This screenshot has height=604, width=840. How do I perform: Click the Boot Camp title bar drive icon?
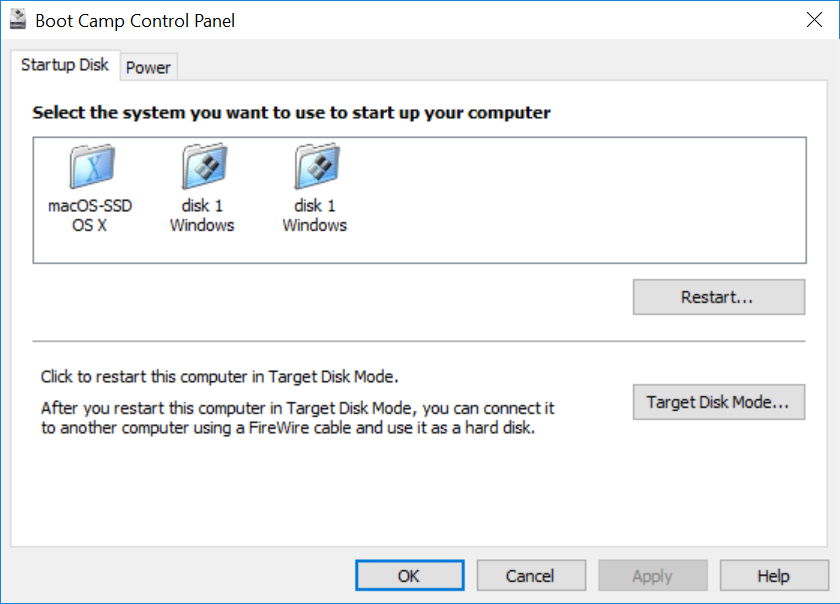click(17, 20)
